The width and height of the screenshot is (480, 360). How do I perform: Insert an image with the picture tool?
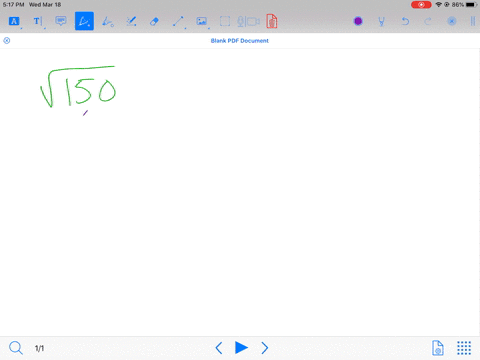(201, 22)
